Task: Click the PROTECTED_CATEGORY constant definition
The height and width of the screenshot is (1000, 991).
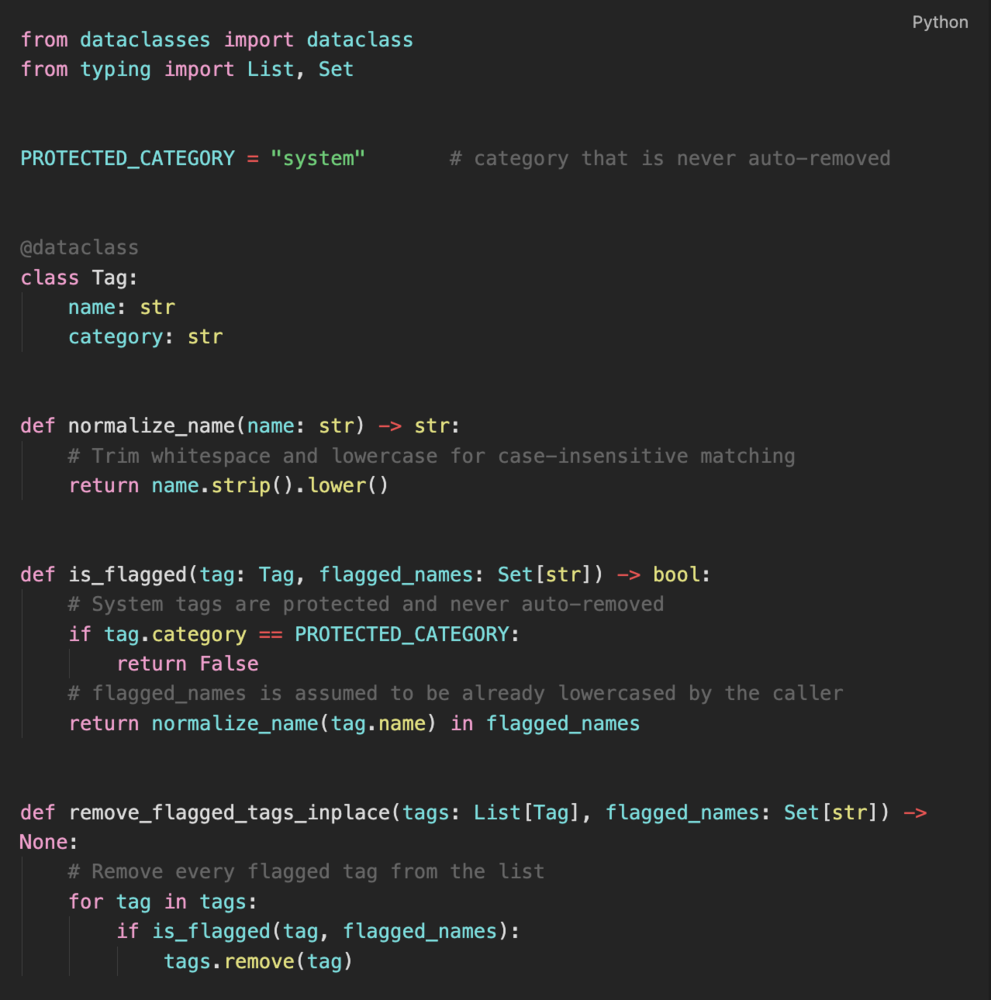Action: coord(128,158)
